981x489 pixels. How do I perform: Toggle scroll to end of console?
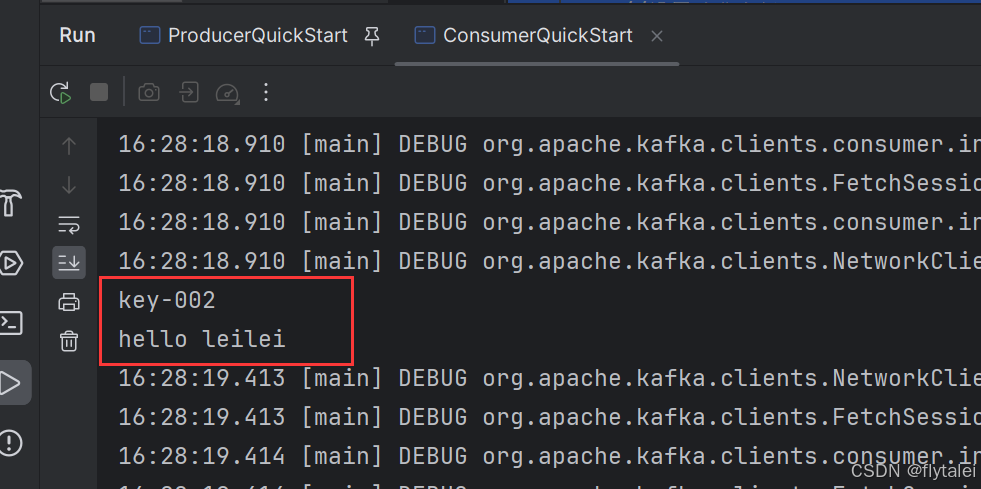pyautogui.click(x=69, y=263)
